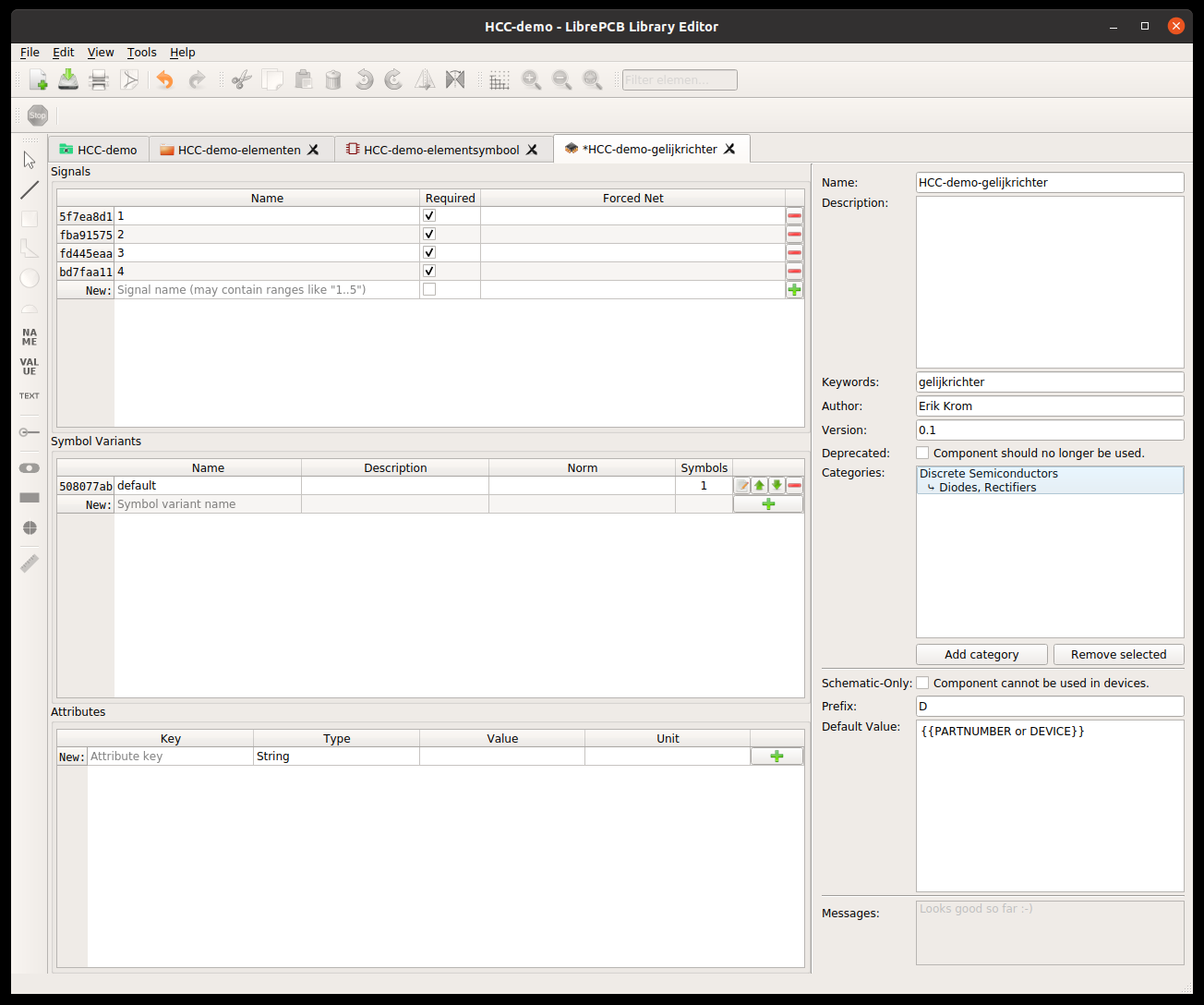Move default variant down
Image resolution: width=1204 pixels, height=1005 pixels.
click(x=777, y=486)
